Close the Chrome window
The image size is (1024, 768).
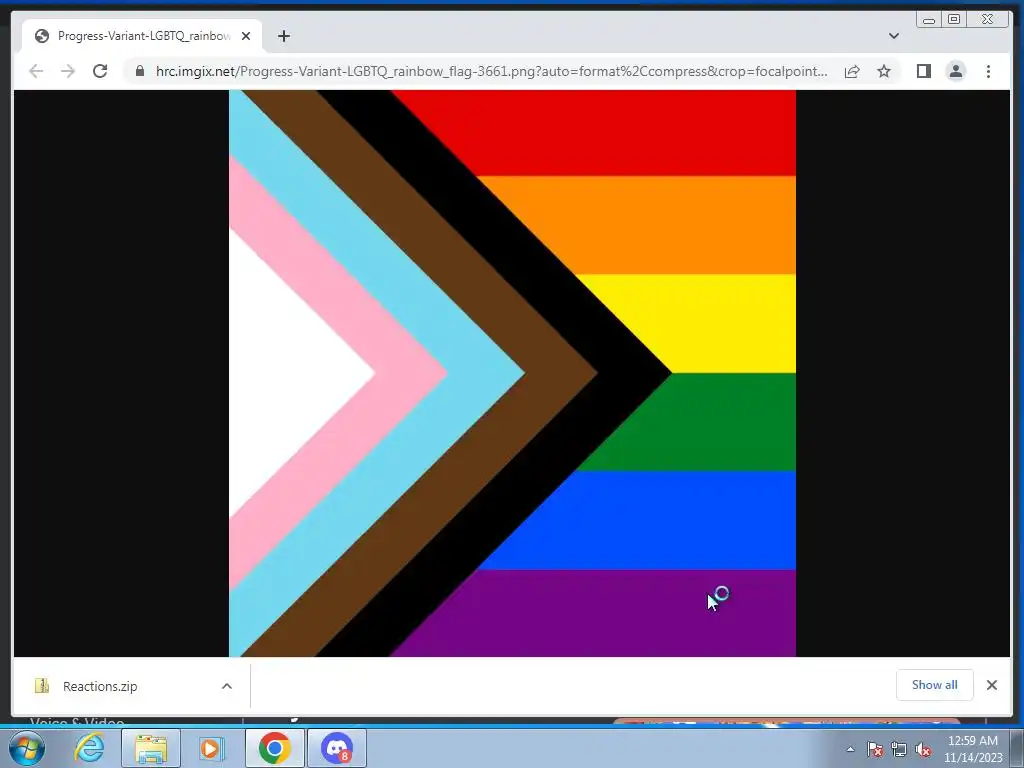[988, 20]
